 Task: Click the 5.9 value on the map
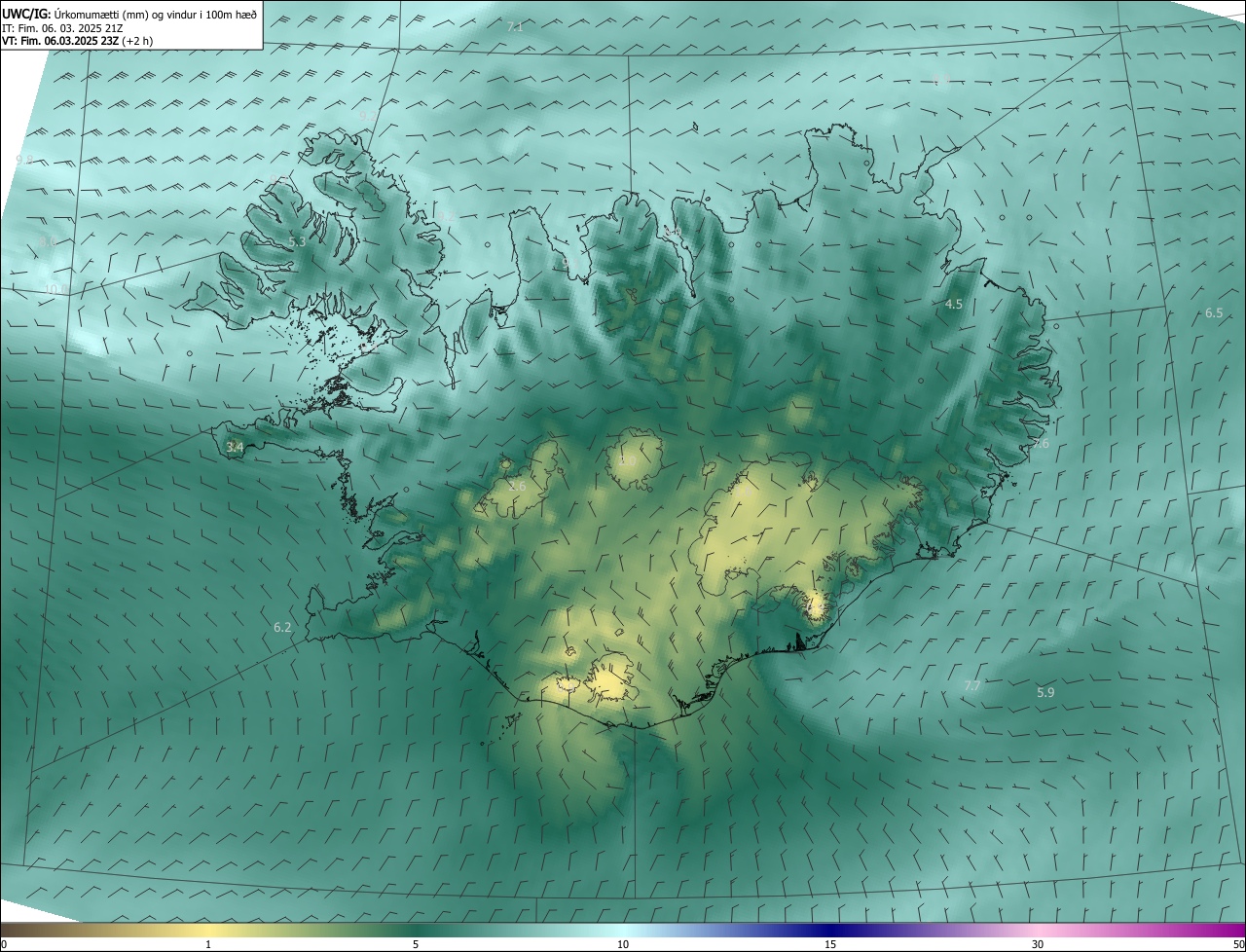[x=1045, y=693]
